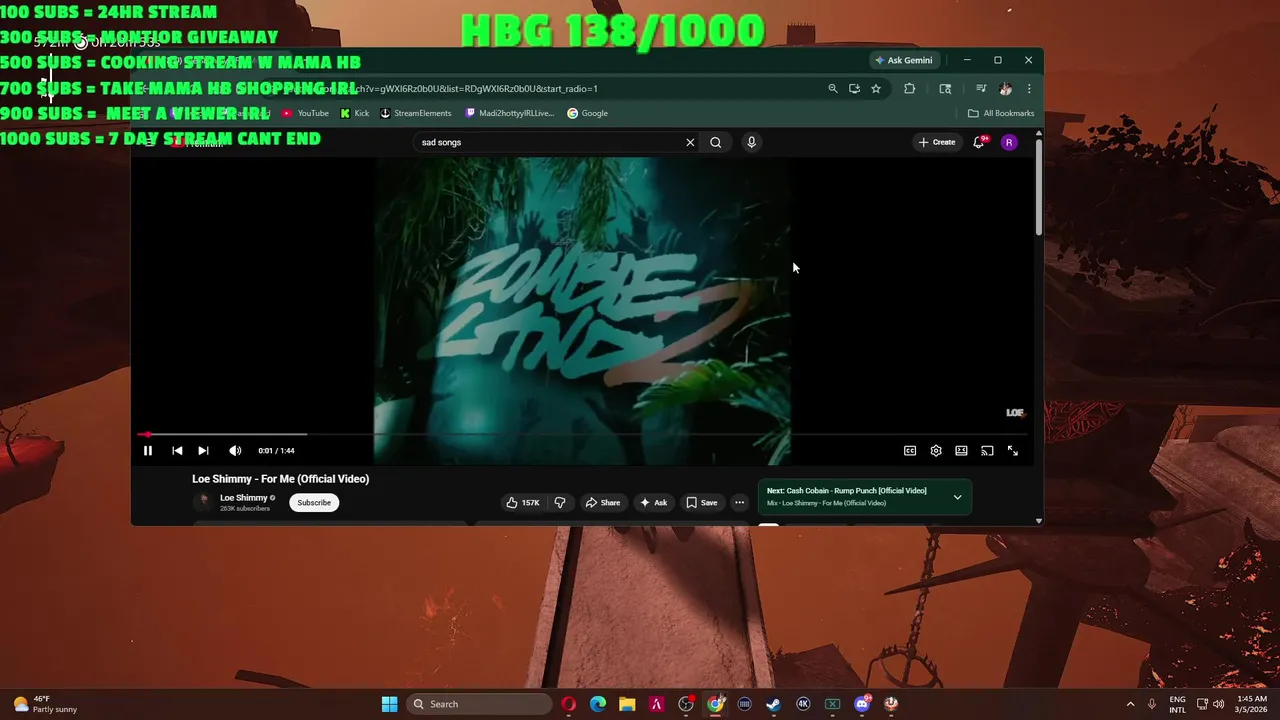Open the Google bookmark
Image resolution: width=1280 pixels, height=720 pixels.
pos(588,113)
